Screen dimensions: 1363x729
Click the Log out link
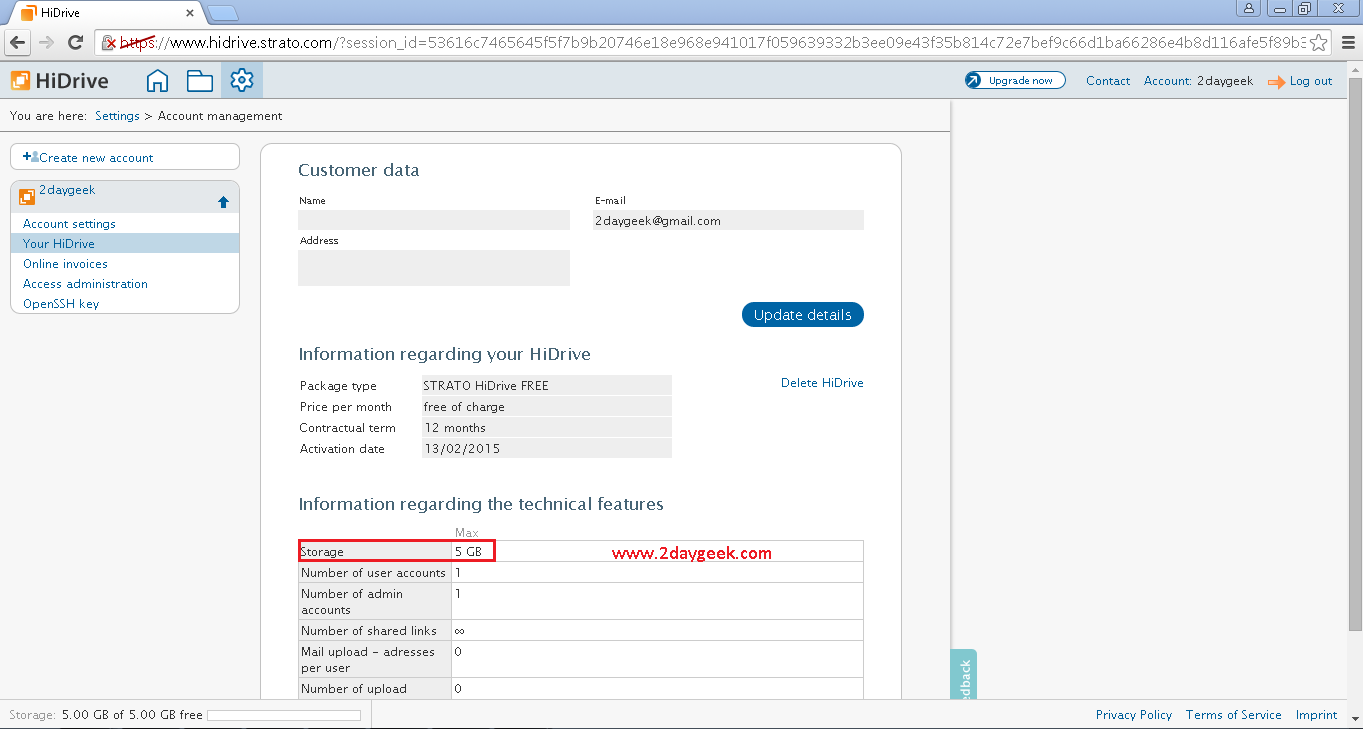(1311, 81)
